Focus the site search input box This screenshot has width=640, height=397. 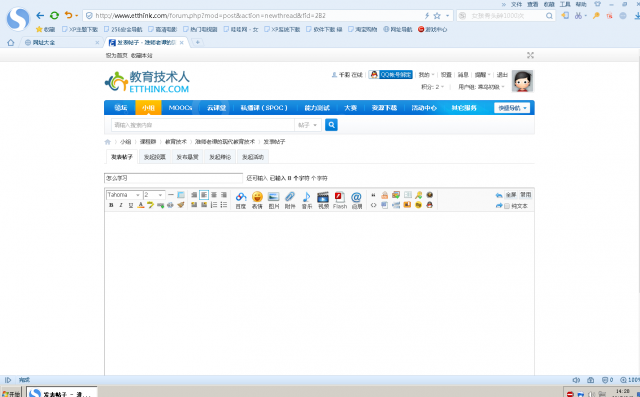(203, 125)
